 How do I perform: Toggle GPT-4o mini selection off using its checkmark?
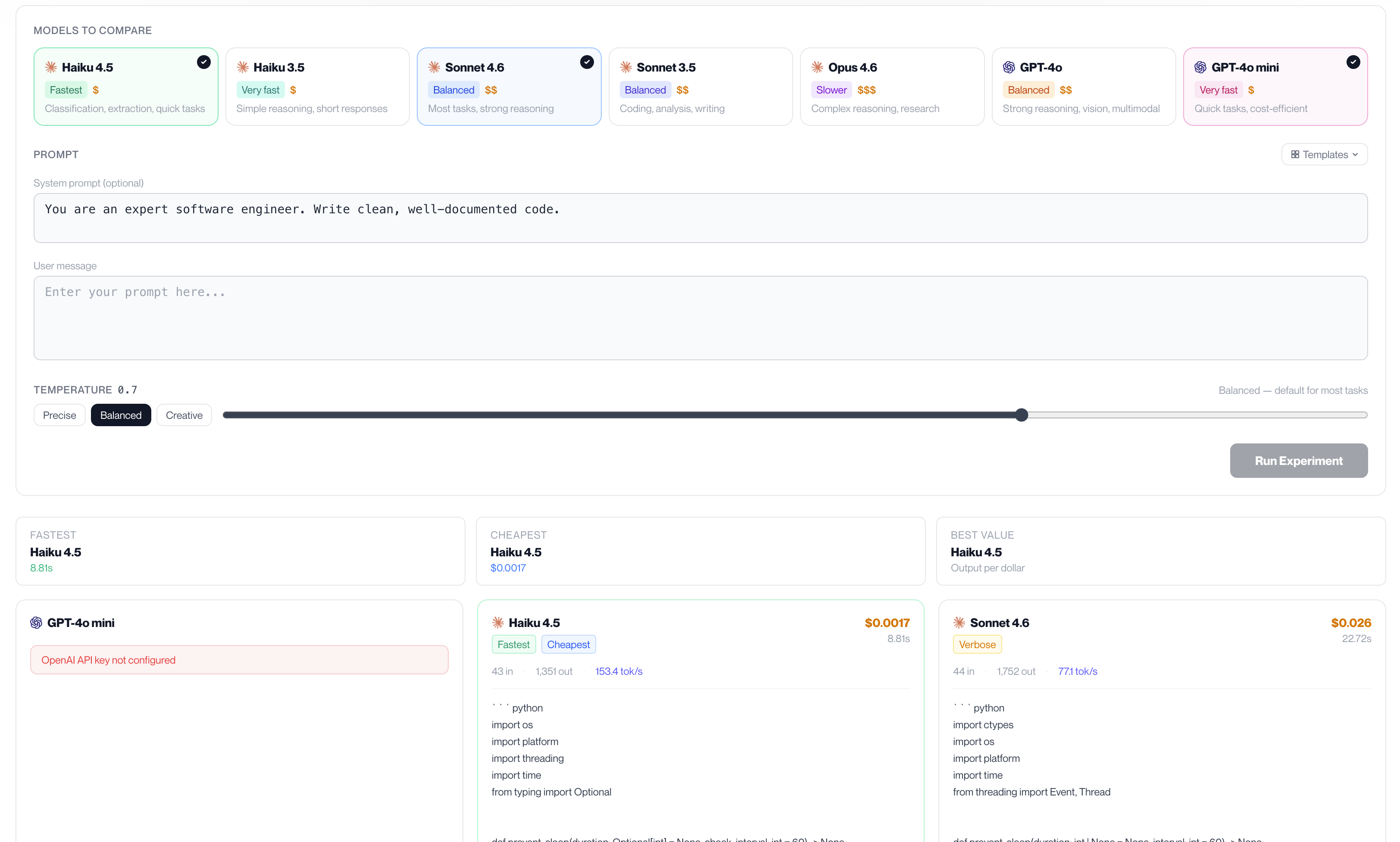pyautogui.click(x=1353, y=62)
